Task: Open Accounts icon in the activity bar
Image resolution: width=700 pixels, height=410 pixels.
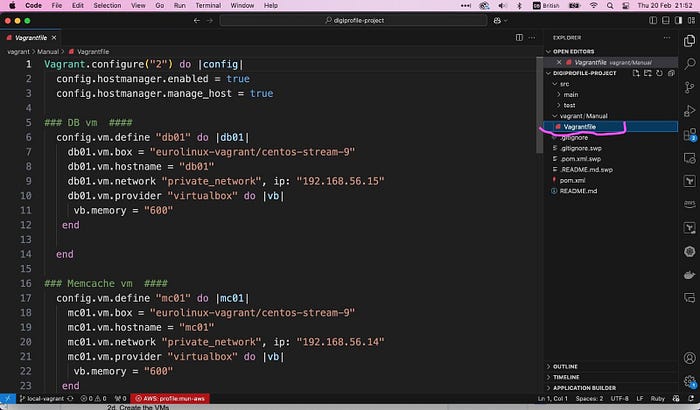Action: coord(689,358)
